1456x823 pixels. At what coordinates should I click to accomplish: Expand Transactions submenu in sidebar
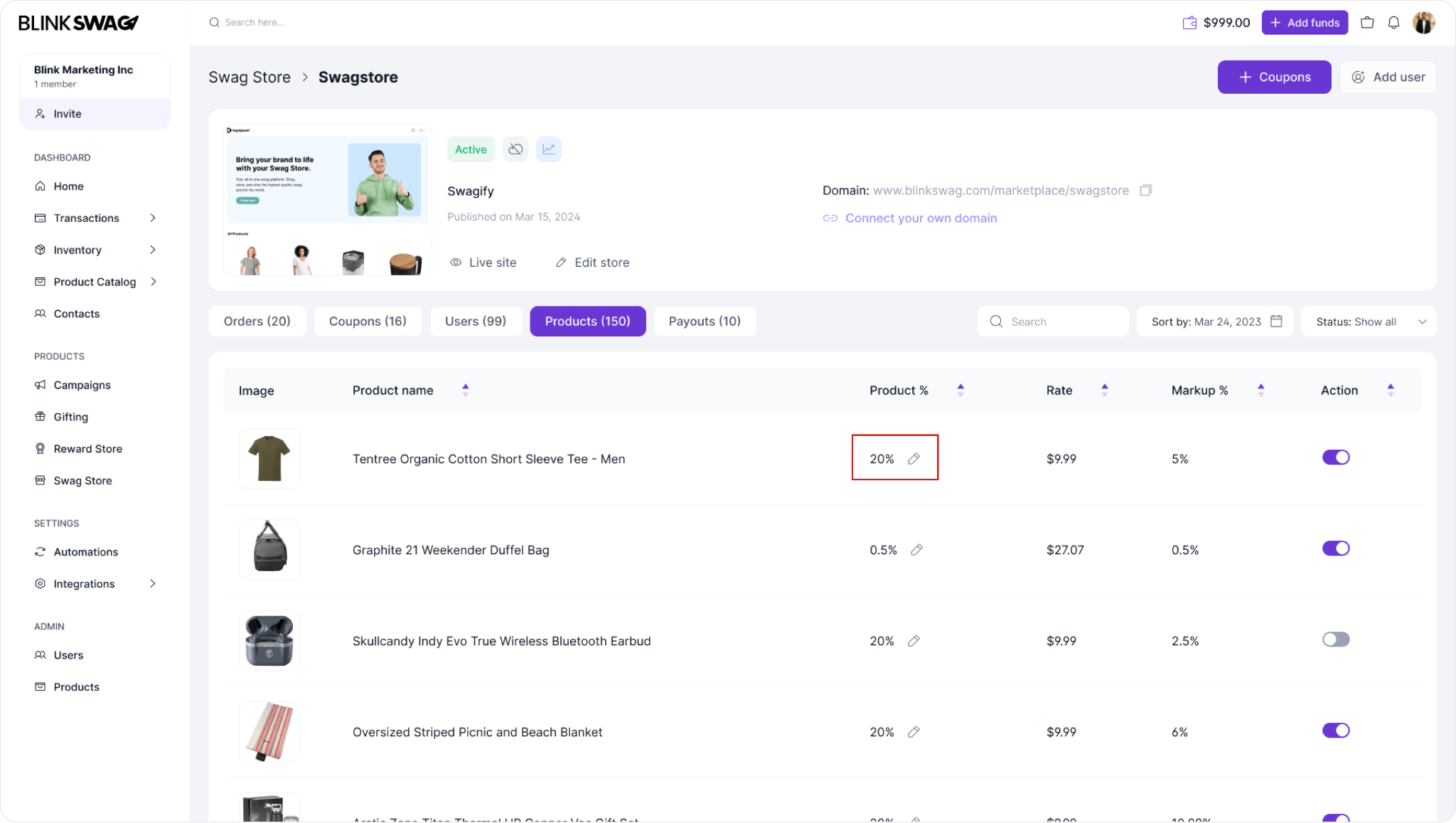coord(152,218)
